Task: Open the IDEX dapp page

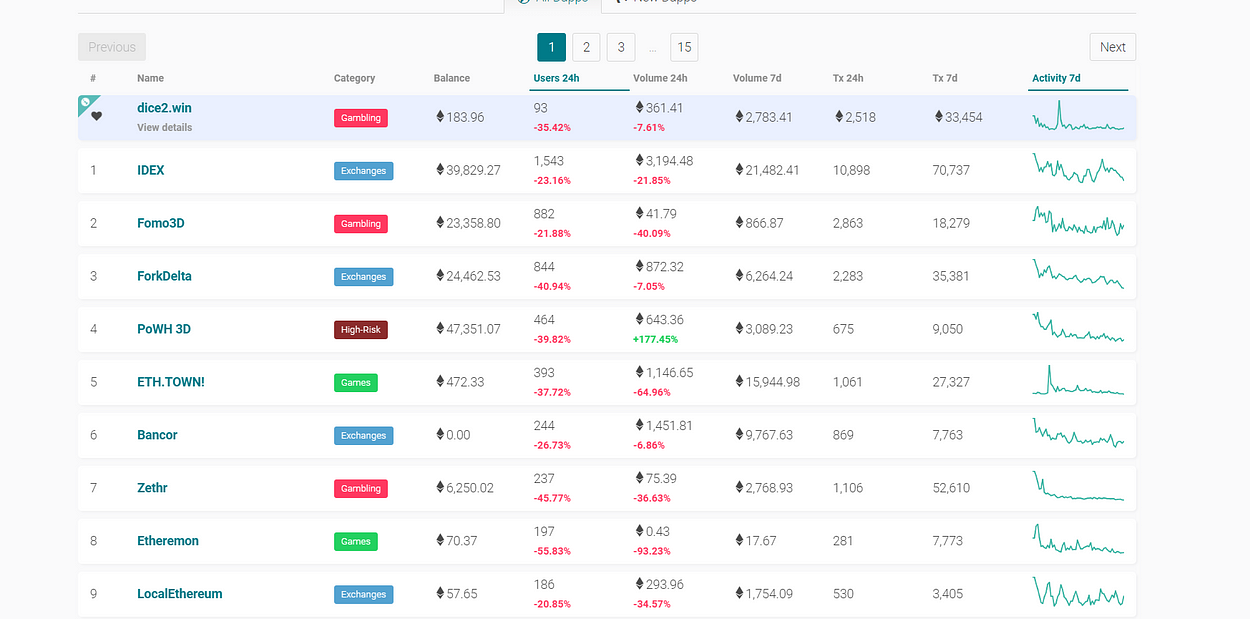Action: click(151, 170)
